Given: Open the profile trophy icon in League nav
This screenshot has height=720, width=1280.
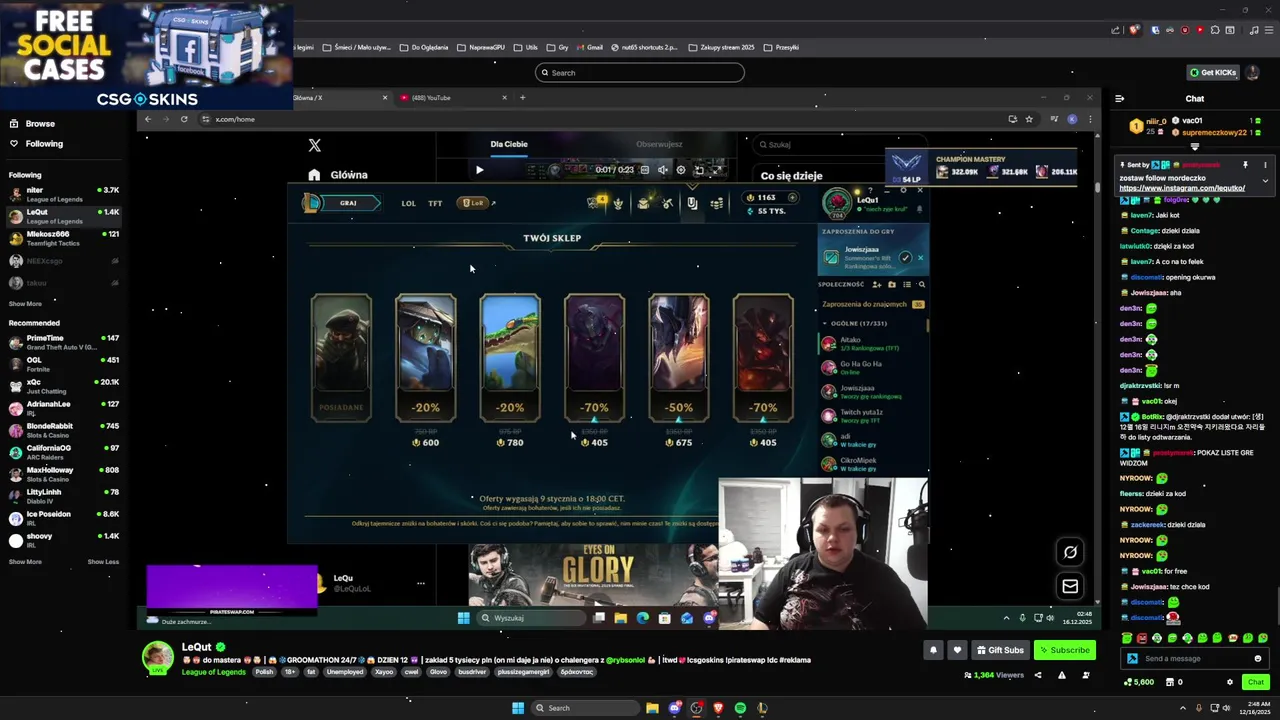Looking at the screenshot, I should [618, 203].
